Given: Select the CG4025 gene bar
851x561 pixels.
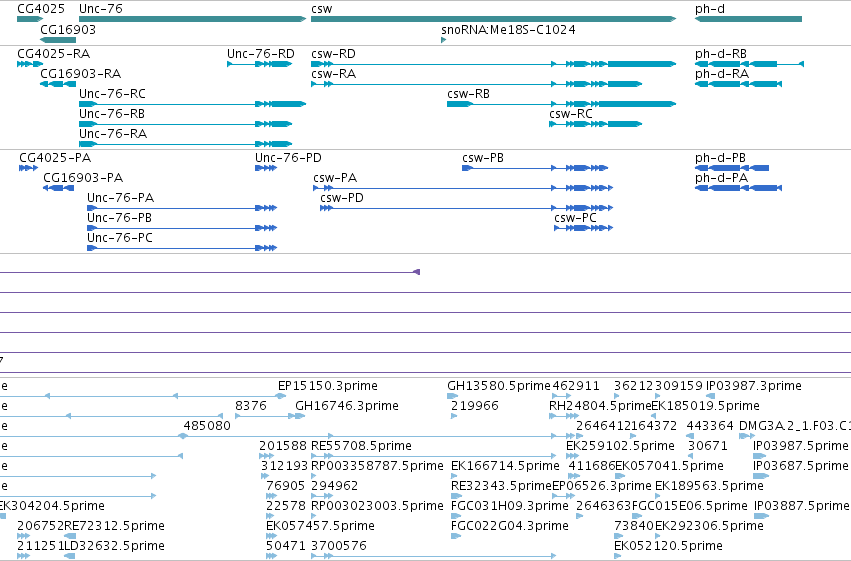Looking at the screenshot, I should tap(30, 19).
